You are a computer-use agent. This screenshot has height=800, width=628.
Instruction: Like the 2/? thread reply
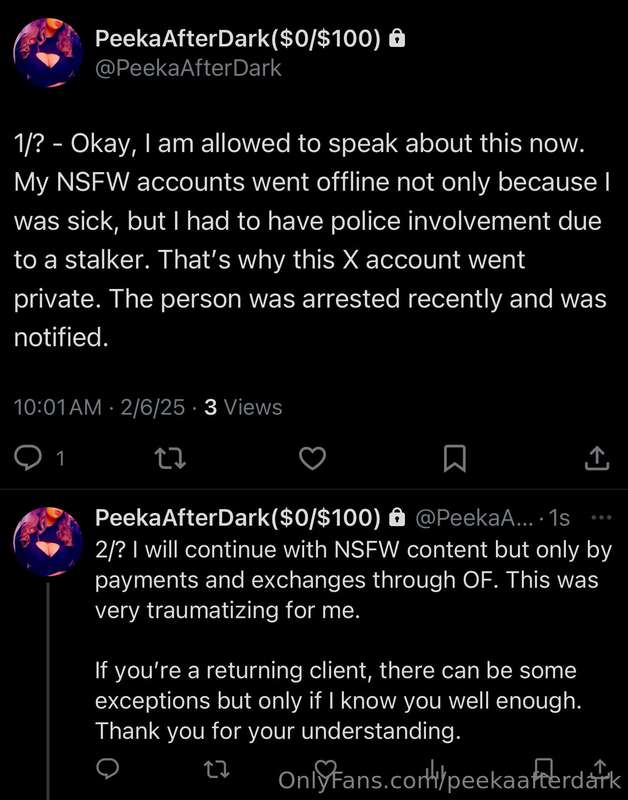pyautogui.click(x=325, y=768)
